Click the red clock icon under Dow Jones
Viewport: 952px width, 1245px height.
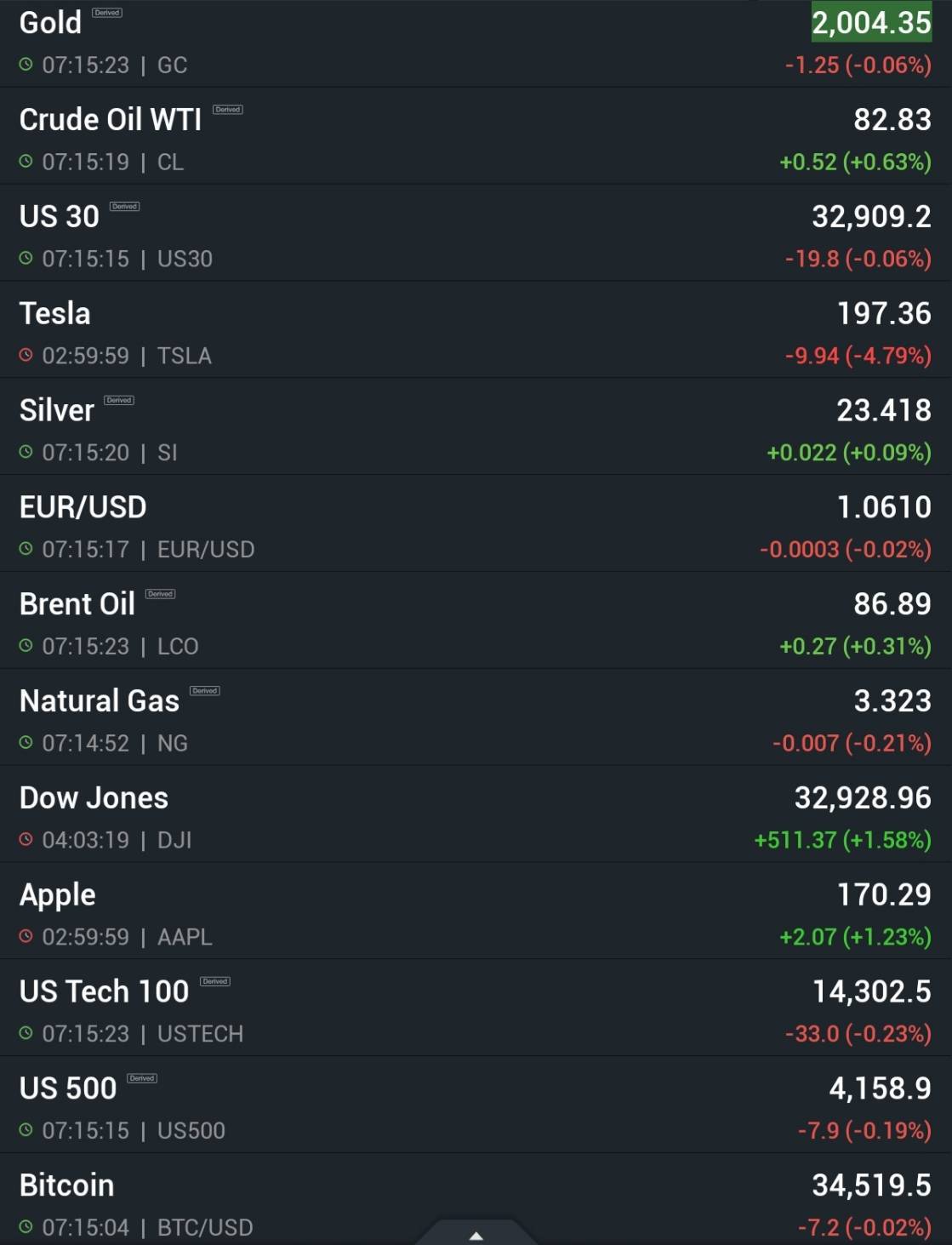pos(26,840)
